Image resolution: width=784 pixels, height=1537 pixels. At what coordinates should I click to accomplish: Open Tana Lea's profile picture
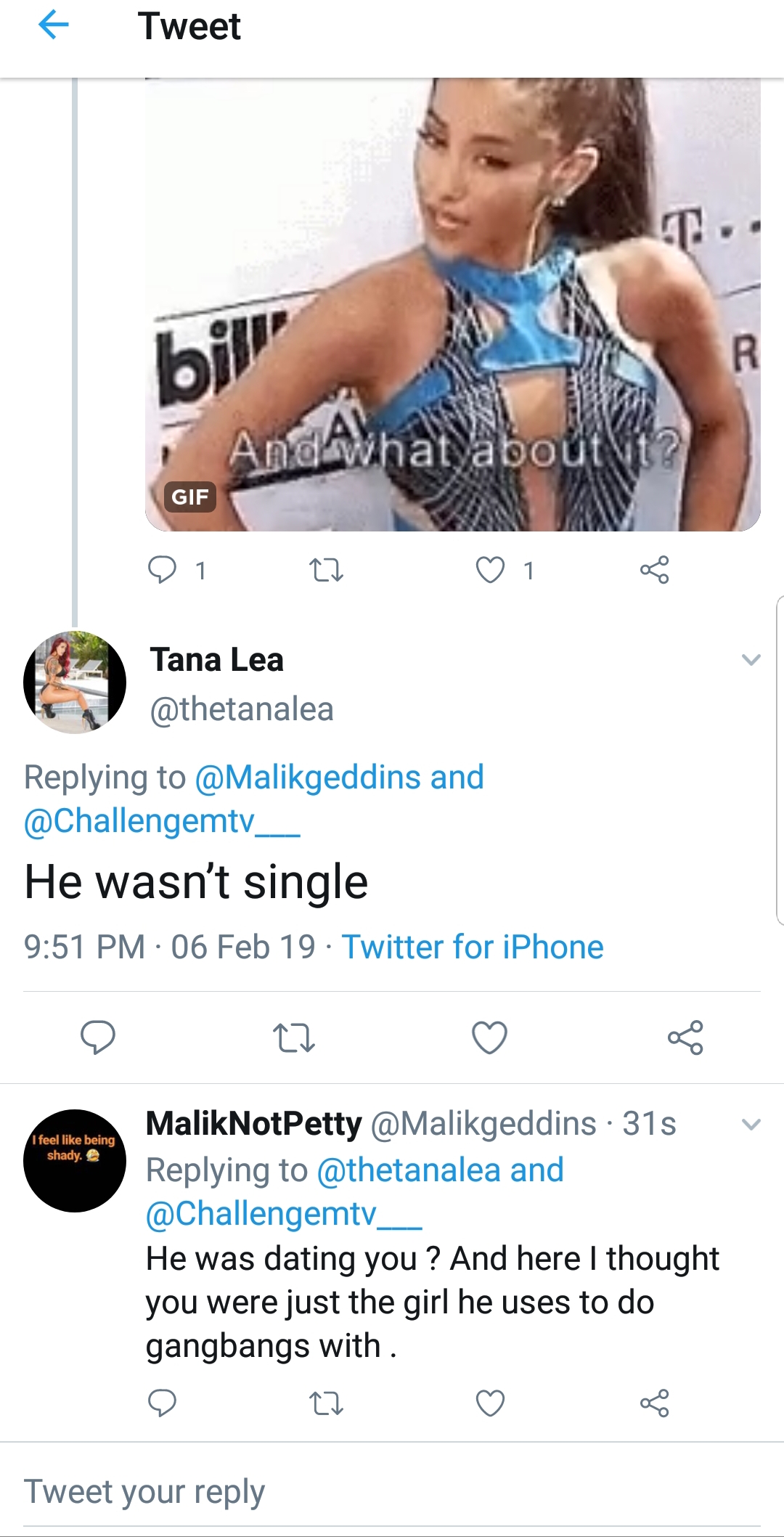point(75,682)
